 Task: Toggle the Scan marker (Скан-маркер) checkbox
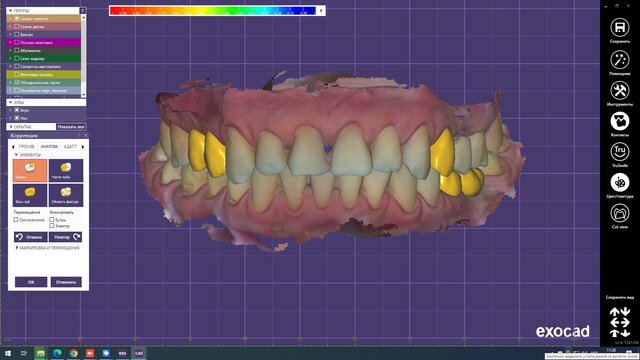17,58
